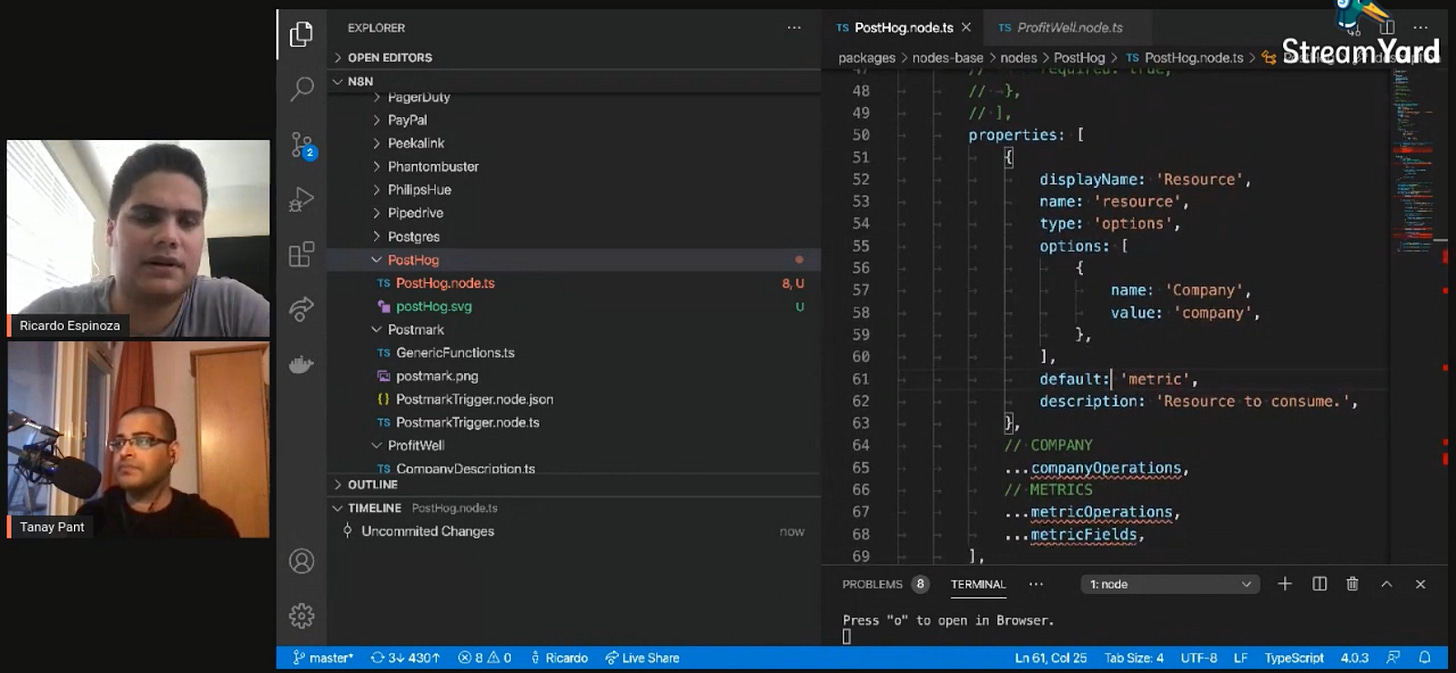The image size is (1456, 673).
Task: Open the Accounts icon in activity bar
Action: tap(301, 561)
